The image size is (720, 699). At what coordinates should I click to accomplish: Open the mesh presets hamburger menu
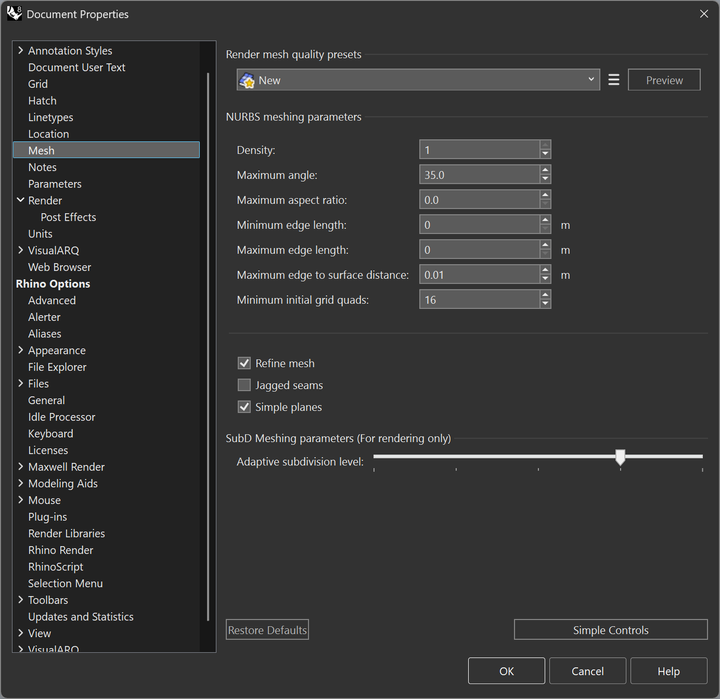613,80
